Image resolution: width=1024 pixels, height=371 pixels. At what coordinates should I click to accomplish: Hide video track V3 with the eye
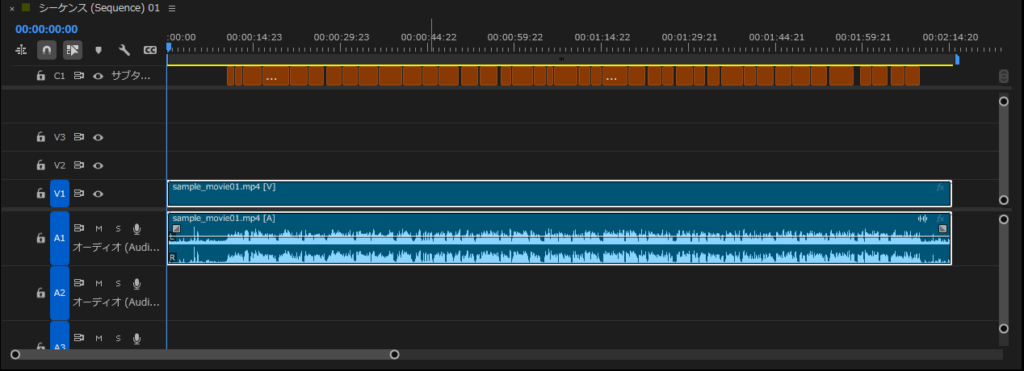(x=98, y=137)
